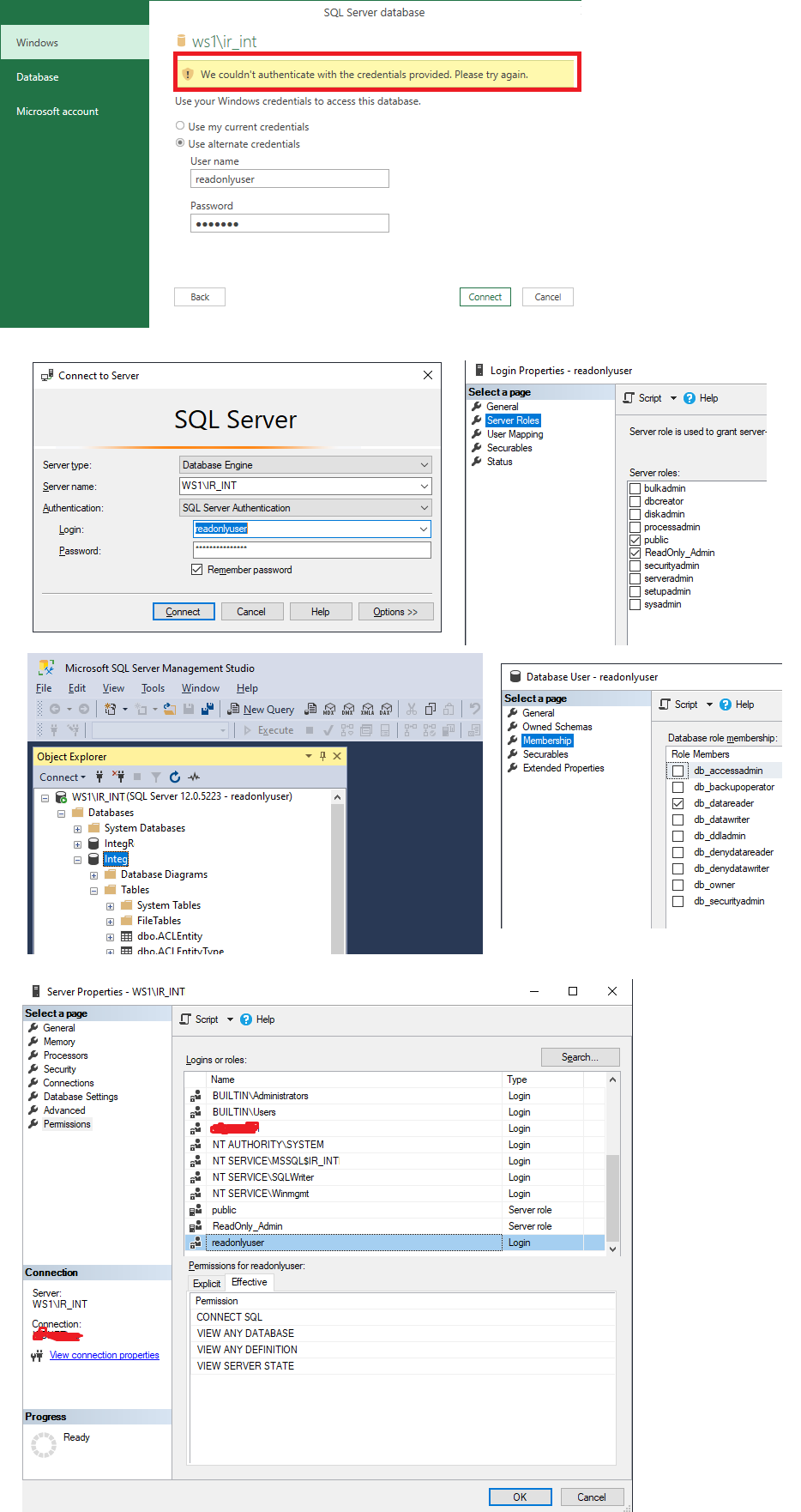Click Options >> in Connect to Server
Viewport: 801px width, 1512px height.
(395, 611)
